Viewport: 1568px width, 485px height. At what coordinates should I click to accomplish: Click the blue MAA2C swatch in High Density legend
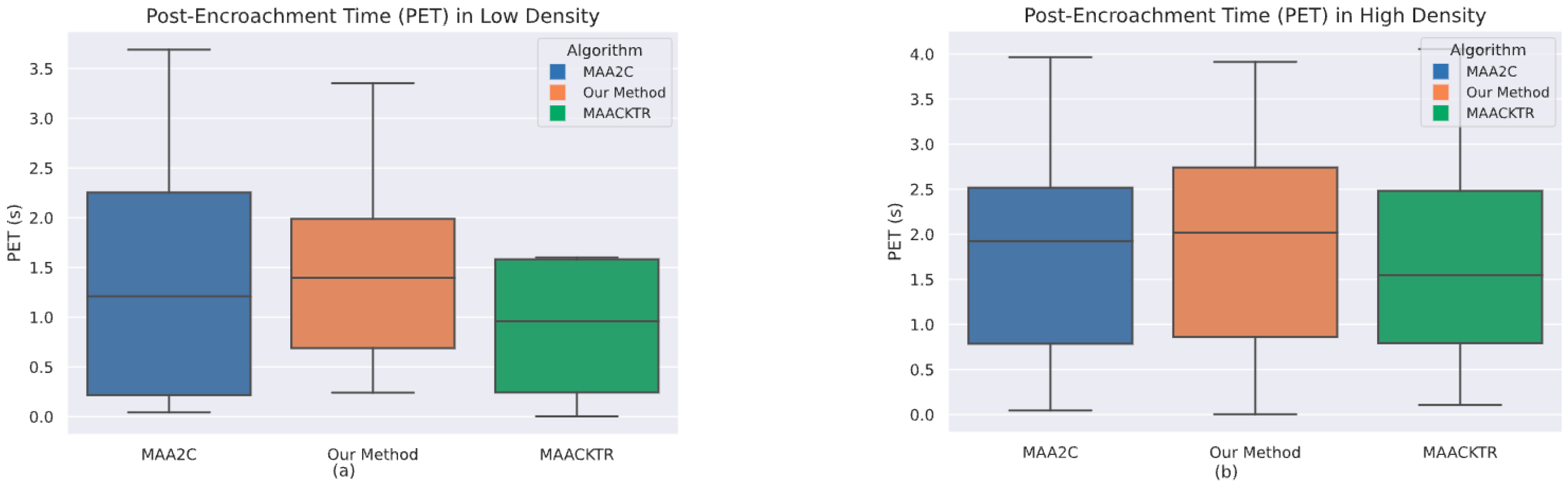click(1441, 72)
